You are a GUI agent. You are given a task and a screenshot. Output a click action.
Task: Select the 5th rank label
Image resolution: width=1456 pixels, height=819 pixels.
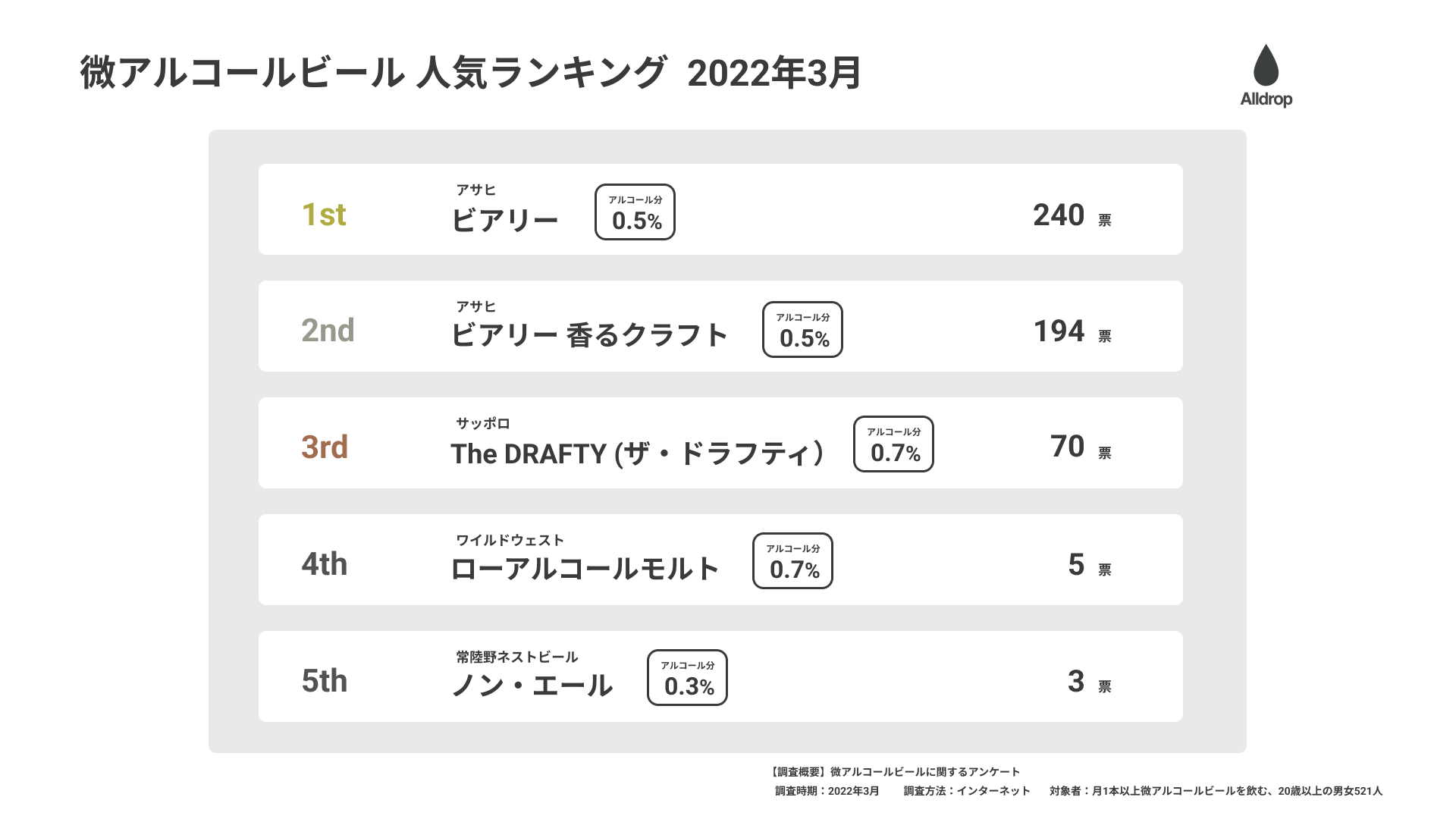coord(325,681)
